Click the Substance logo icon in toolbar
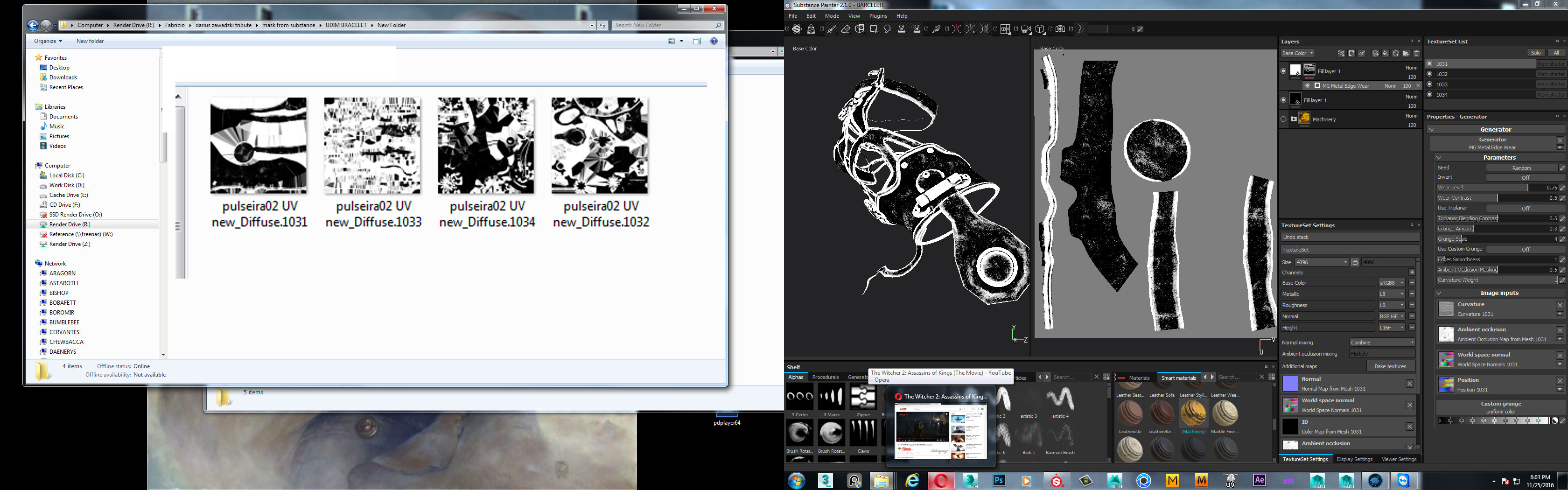1568x490 pixels. 798,28
